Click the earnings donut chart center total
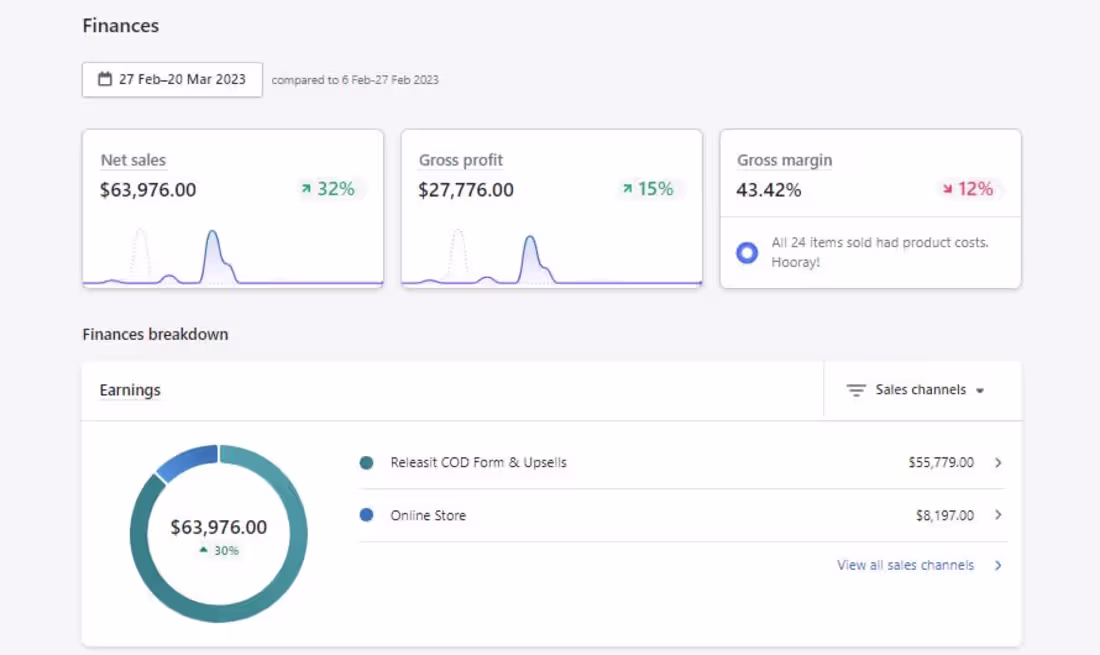 click(219, 527)
